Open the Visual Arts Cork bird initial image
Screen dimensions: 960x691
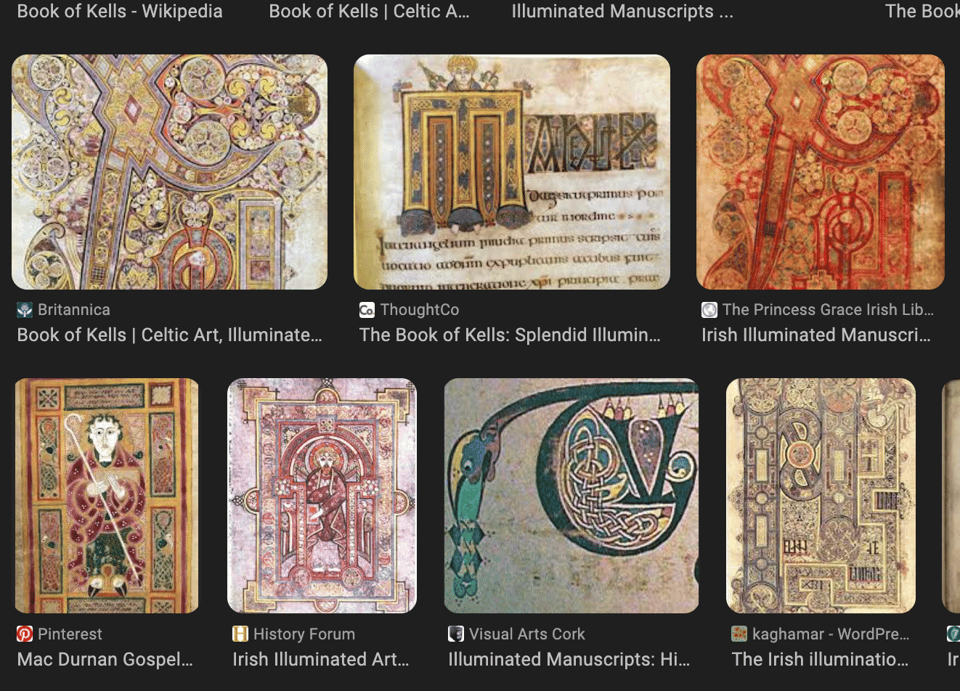point(571,495)
